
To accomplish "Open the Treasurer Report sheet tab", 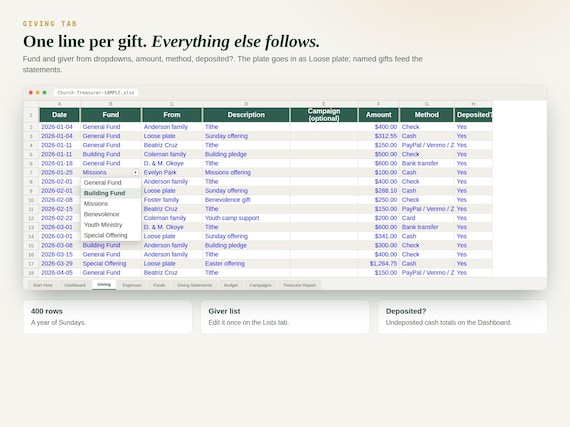I will click(x=300, y=285).
